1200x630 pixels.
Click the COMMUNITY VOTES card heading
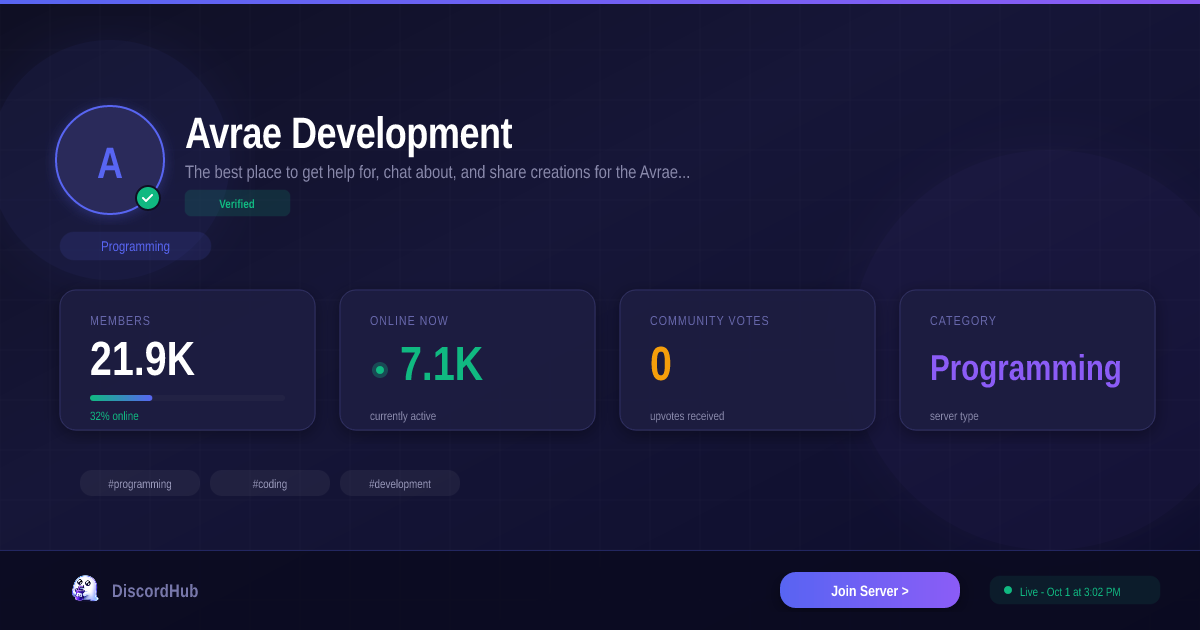(x=710, y=321)
